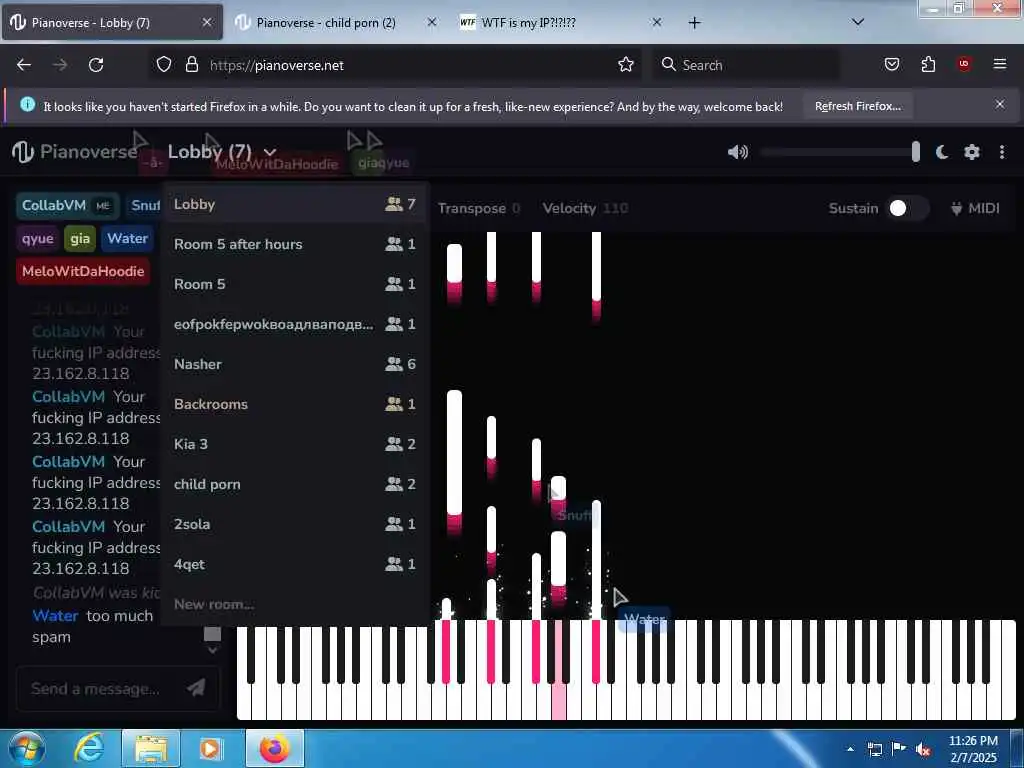Jump to latest chat with down chevron
Image resolution: width=1024 pixels, height=768 pixels.
(x=212, y=650)
